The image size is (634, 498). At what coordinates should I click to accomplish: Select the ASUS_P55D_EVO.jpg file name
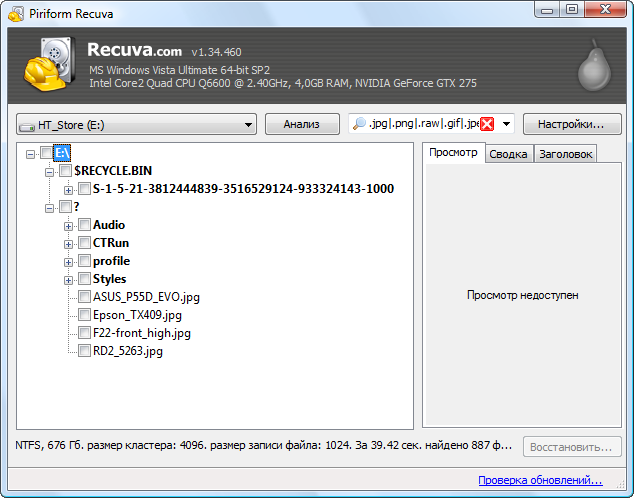(x=146, y=297)
